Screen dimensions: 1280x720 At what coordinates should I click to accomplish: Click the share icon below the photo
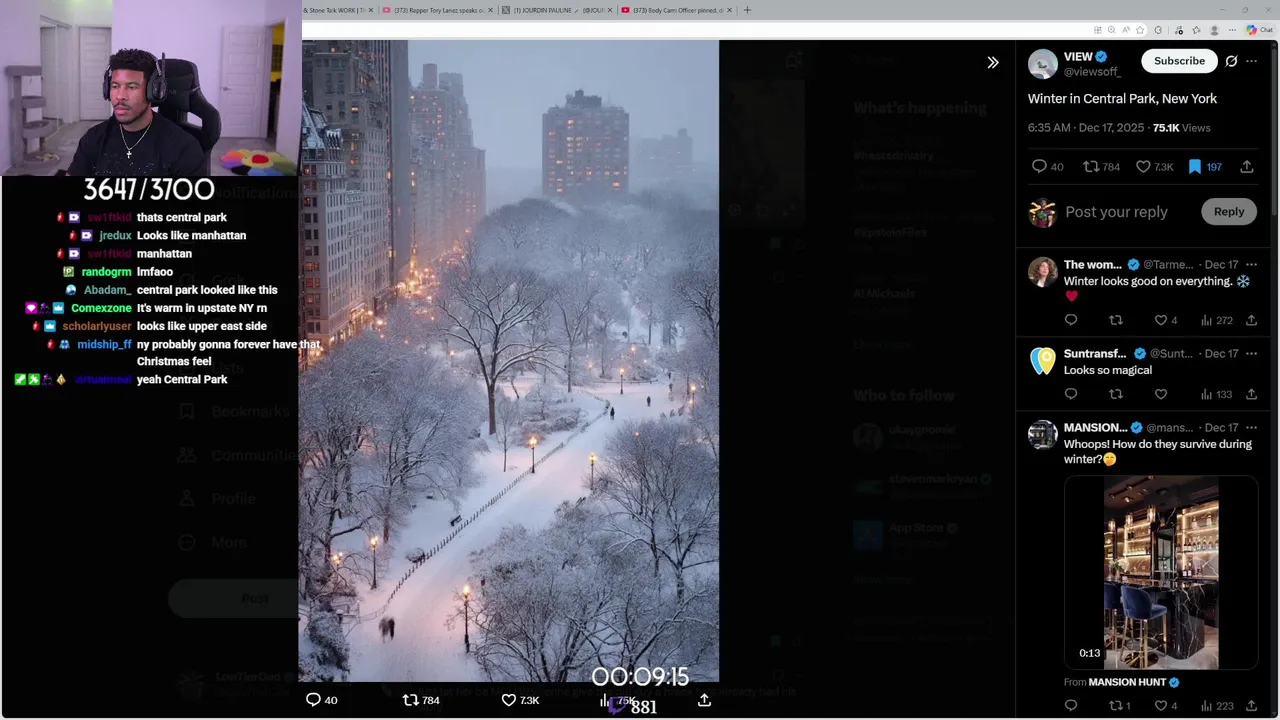pyautogui.click(x=704, y=700)
